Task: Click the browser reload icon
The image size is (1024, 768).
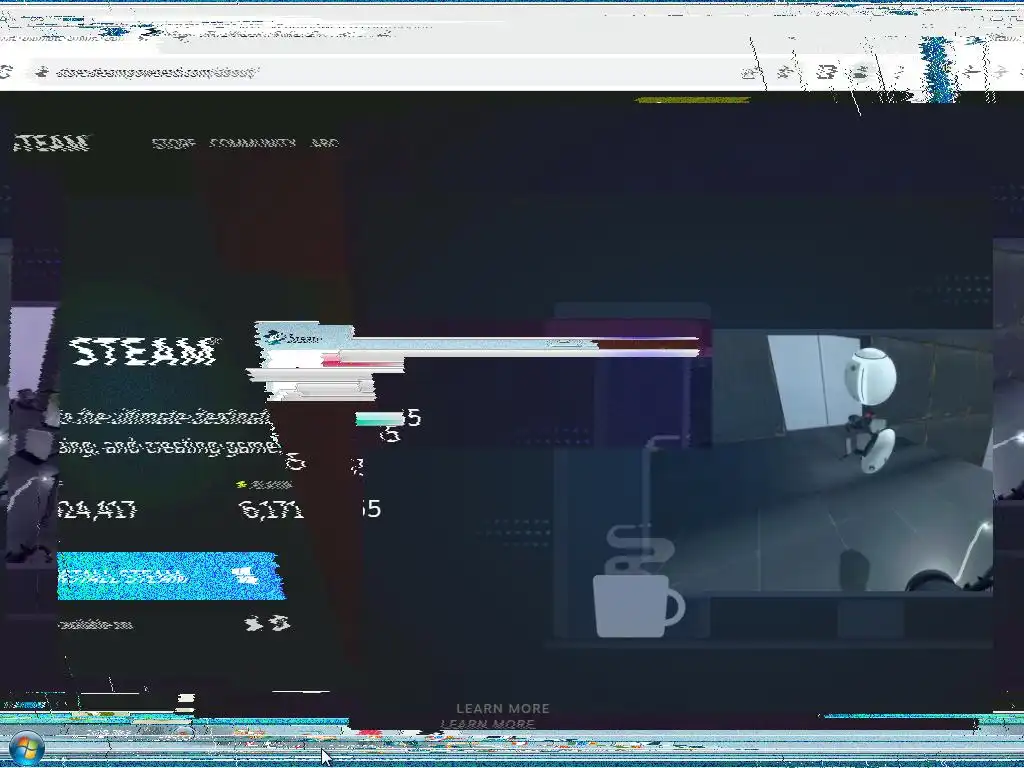Action: pos(5,72)
